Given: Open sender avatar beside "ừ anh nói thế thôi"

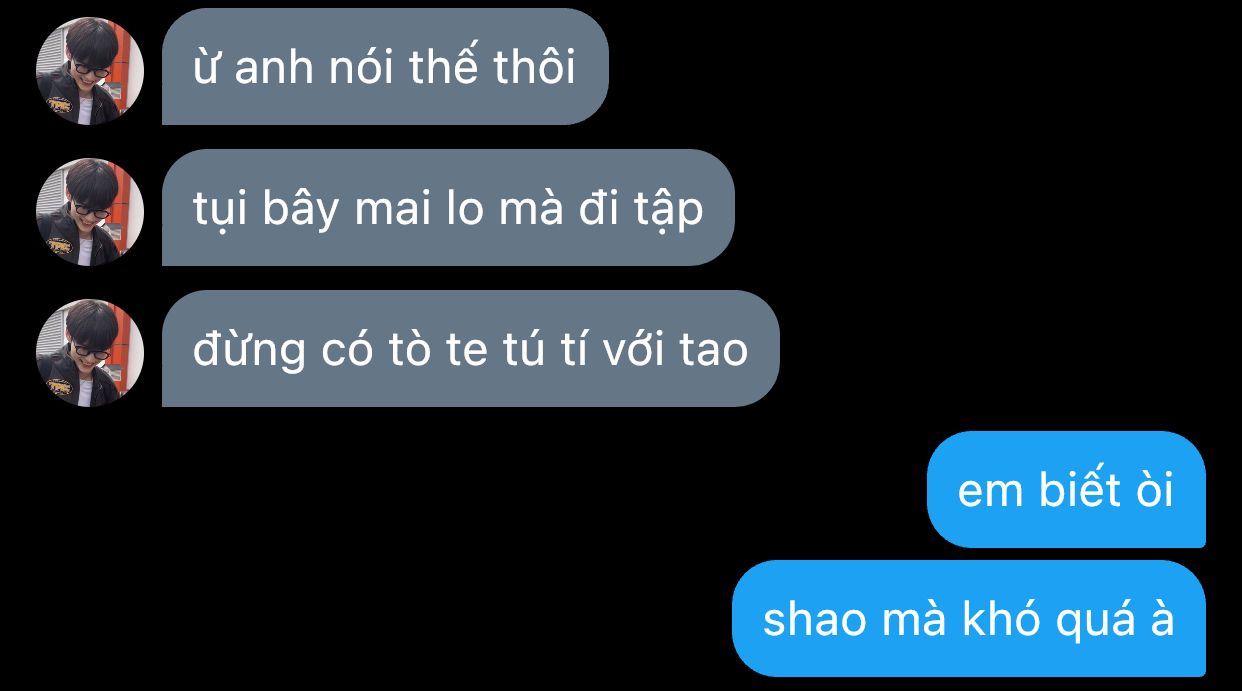Looking at the screenshot, I should 90,71.
